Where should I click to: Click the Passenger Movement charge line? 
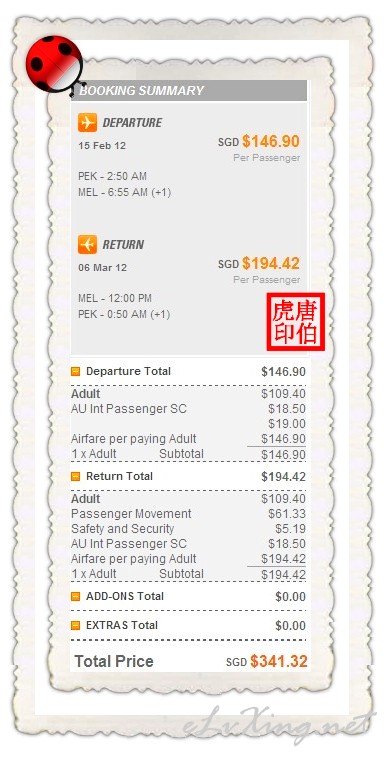coord(188,514)
